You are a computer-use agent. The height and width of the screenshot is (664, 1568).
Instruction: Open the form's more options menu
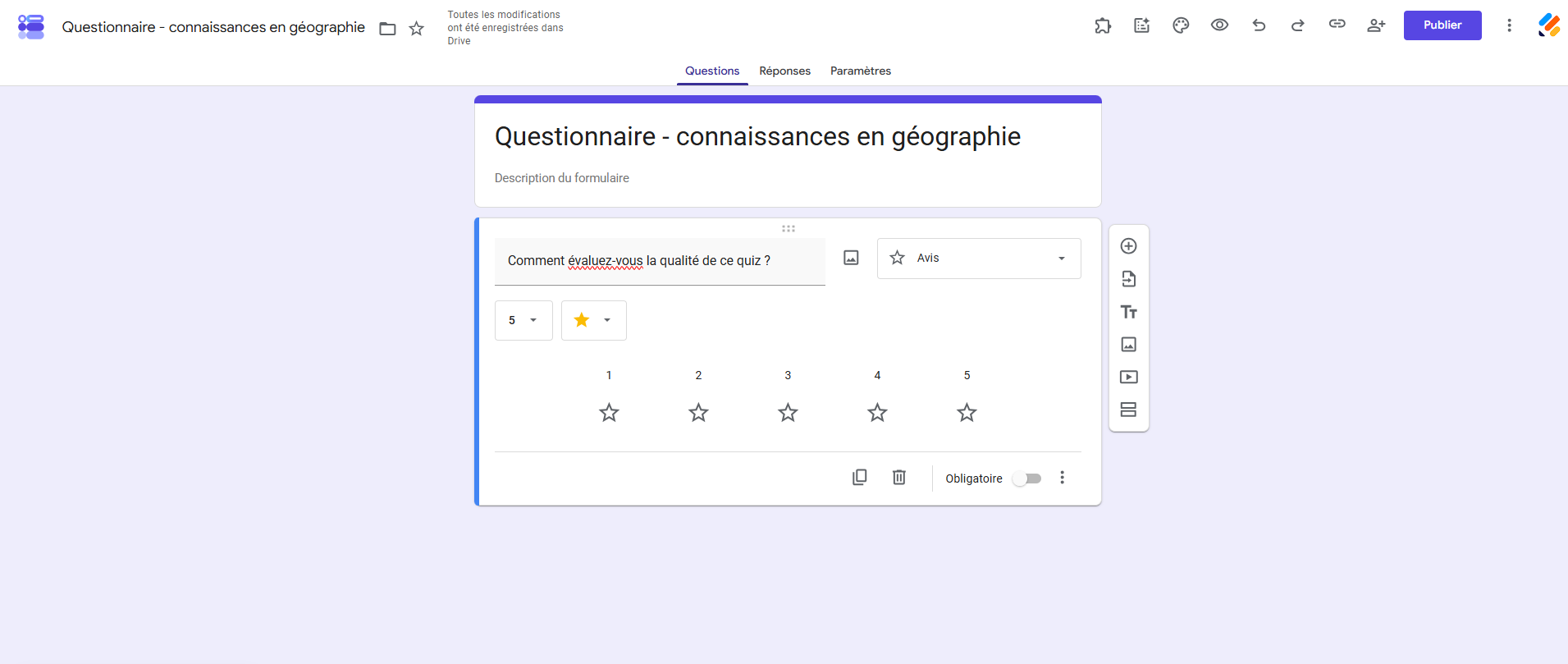tap(1509, 25)
